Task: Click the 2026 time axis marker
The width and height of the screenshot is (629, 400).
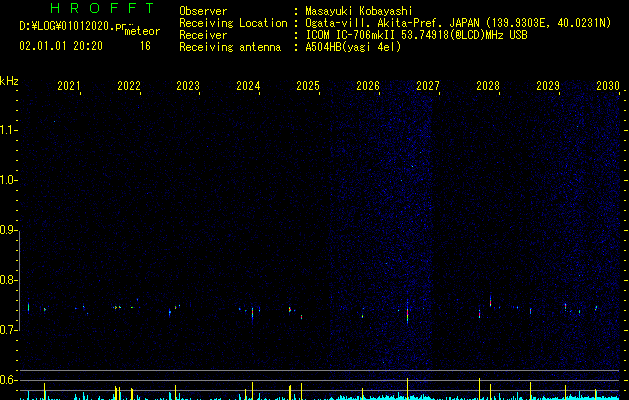Action: point(368,85)
